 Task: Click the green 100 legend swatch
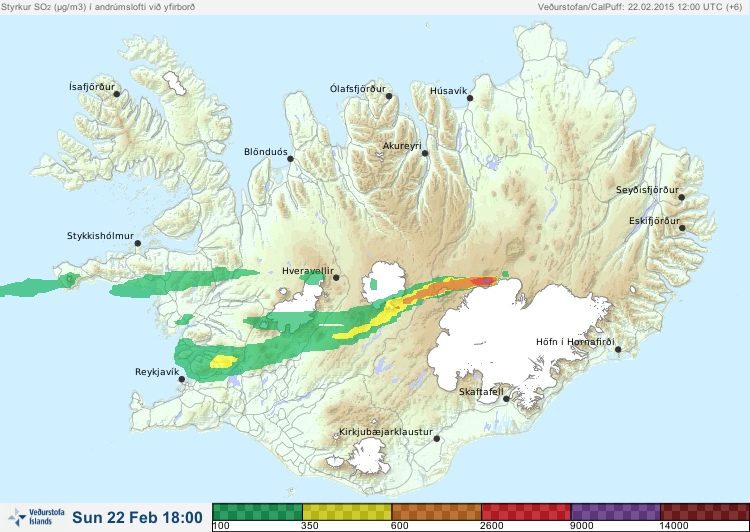pos(257,512)
